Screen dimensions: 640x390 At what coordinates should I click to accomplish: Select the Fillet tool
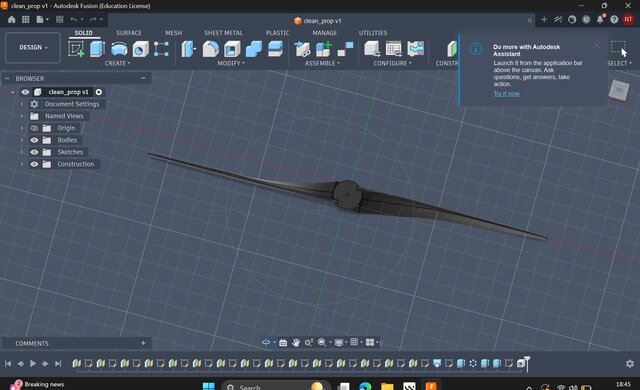(211, 49)
